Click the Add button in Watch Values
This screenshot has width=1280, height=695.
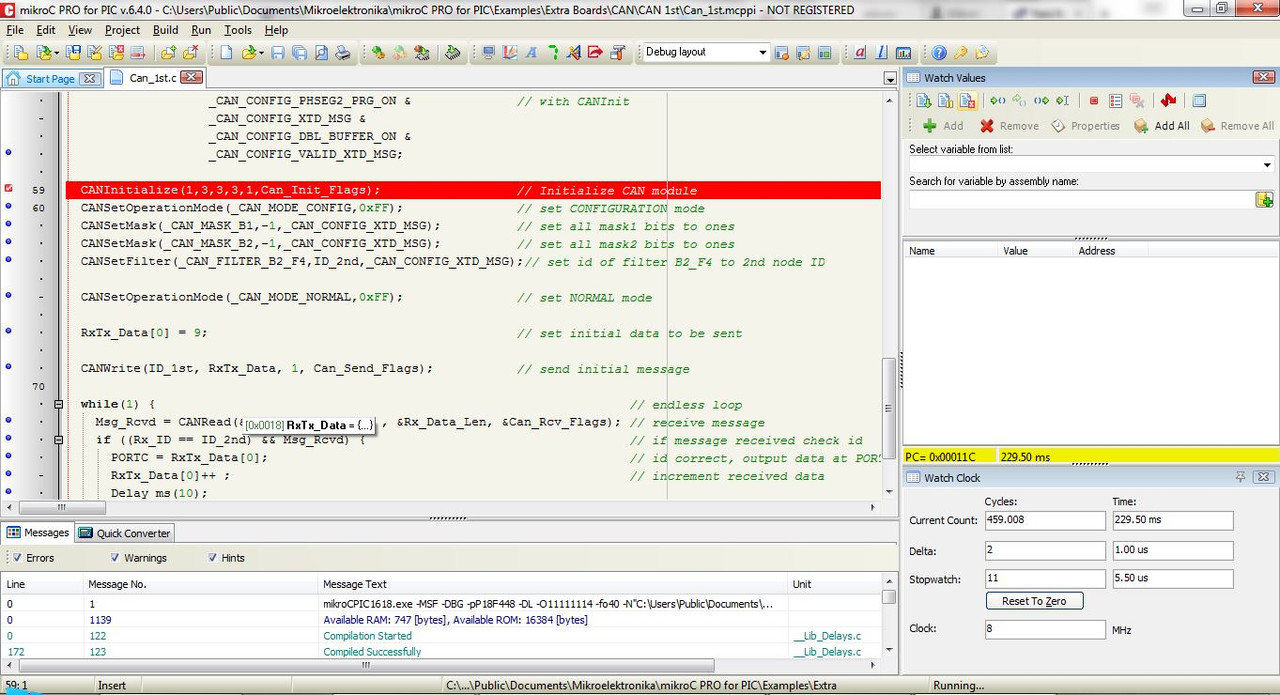coord(942,126)
